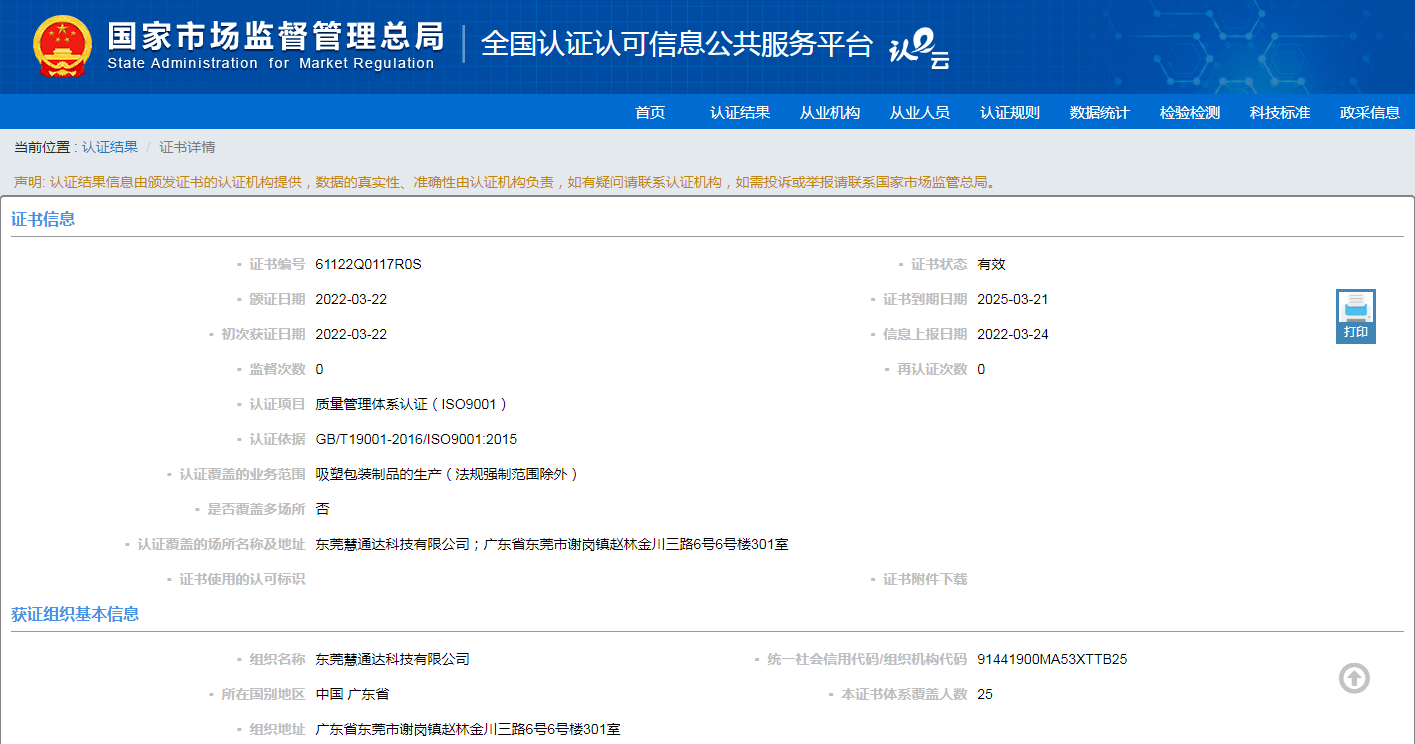Screen dimensions: 1415x744
Task: Select 再认证次数 value 0
Action: coord(981,369)
